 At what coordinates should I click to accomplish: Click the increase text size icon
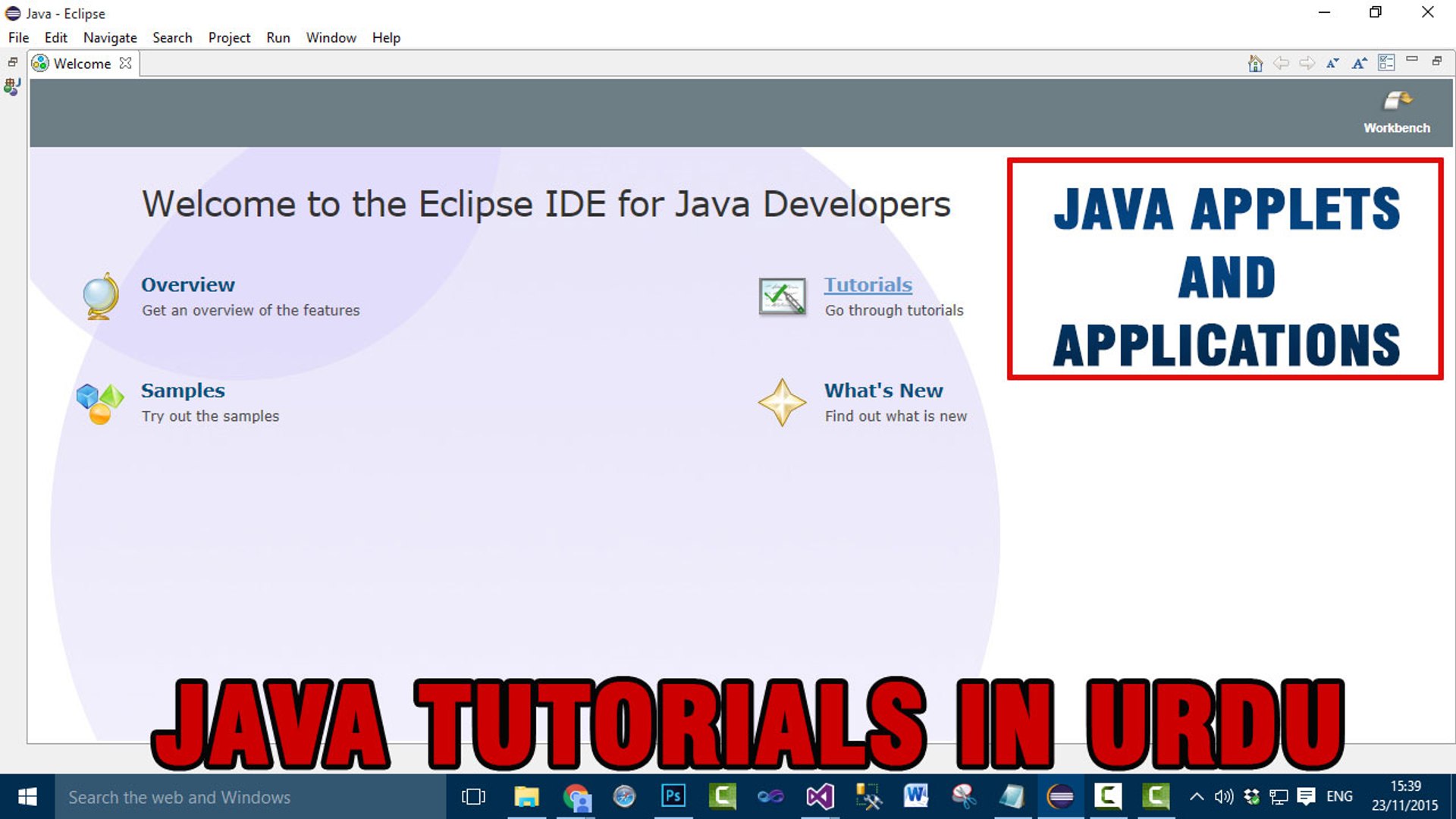click(x=1358, y=63)
